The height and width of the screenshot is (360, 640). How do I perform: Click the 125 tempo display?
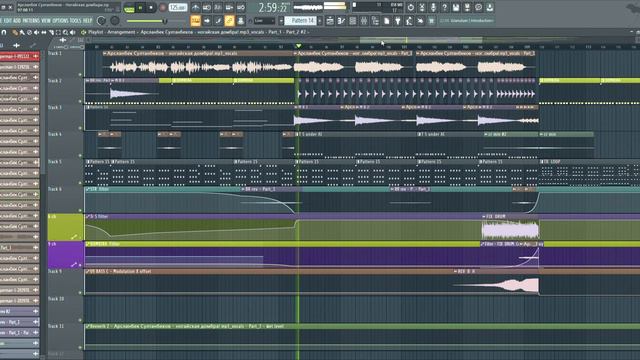[178, 8]
